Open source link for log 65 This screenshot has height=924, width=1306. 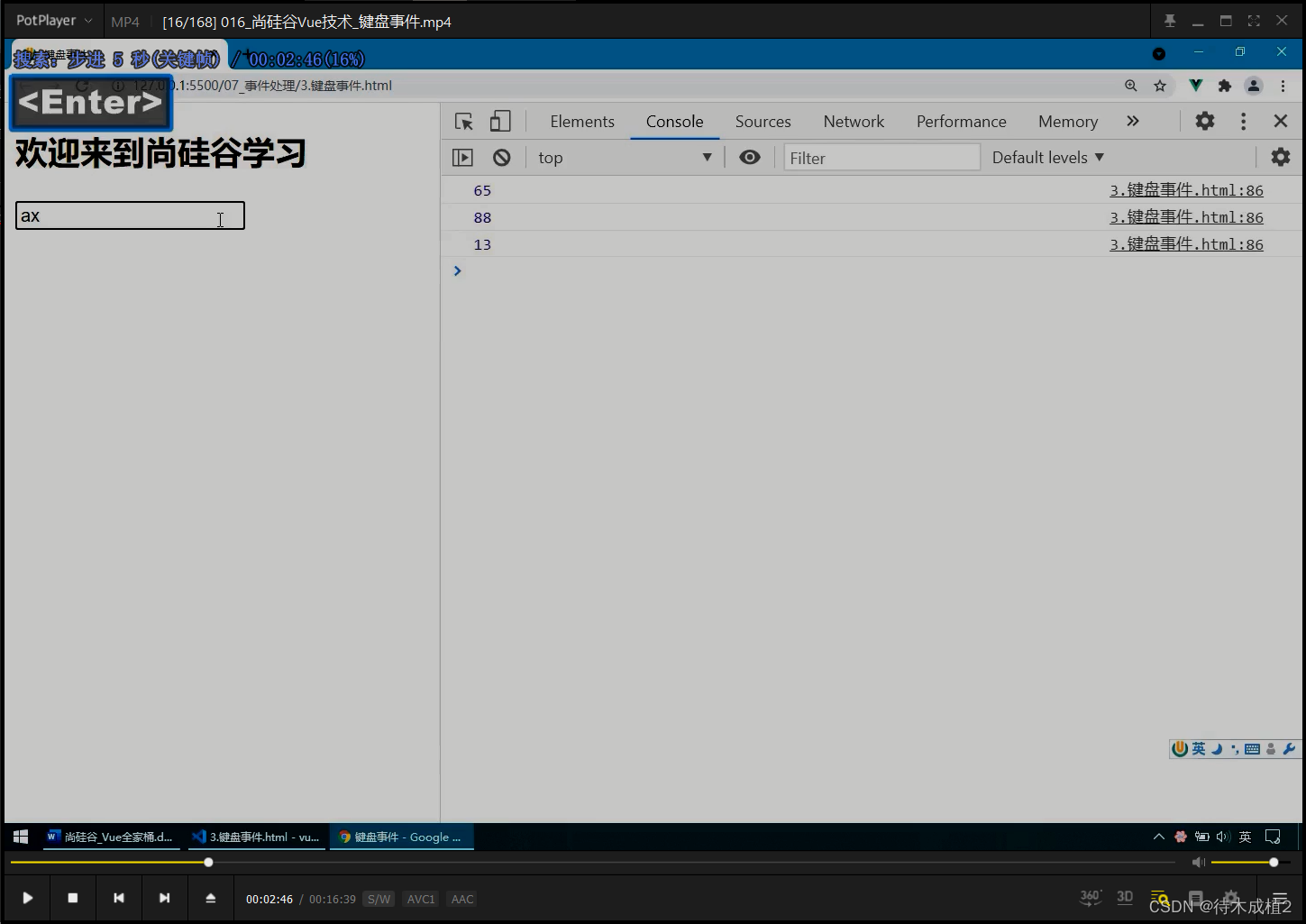point(1186,190)
